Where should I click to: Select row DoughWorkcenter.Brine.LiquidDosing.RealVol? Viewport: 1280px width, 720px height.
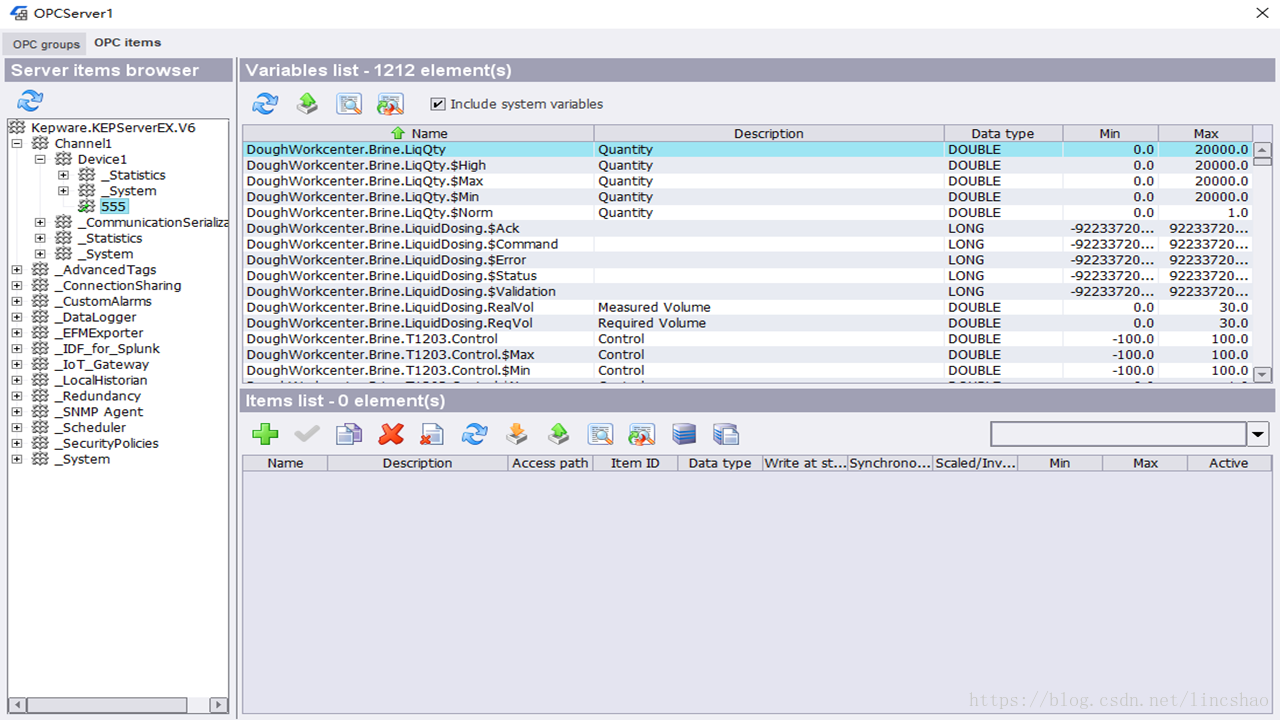[747, 307]
